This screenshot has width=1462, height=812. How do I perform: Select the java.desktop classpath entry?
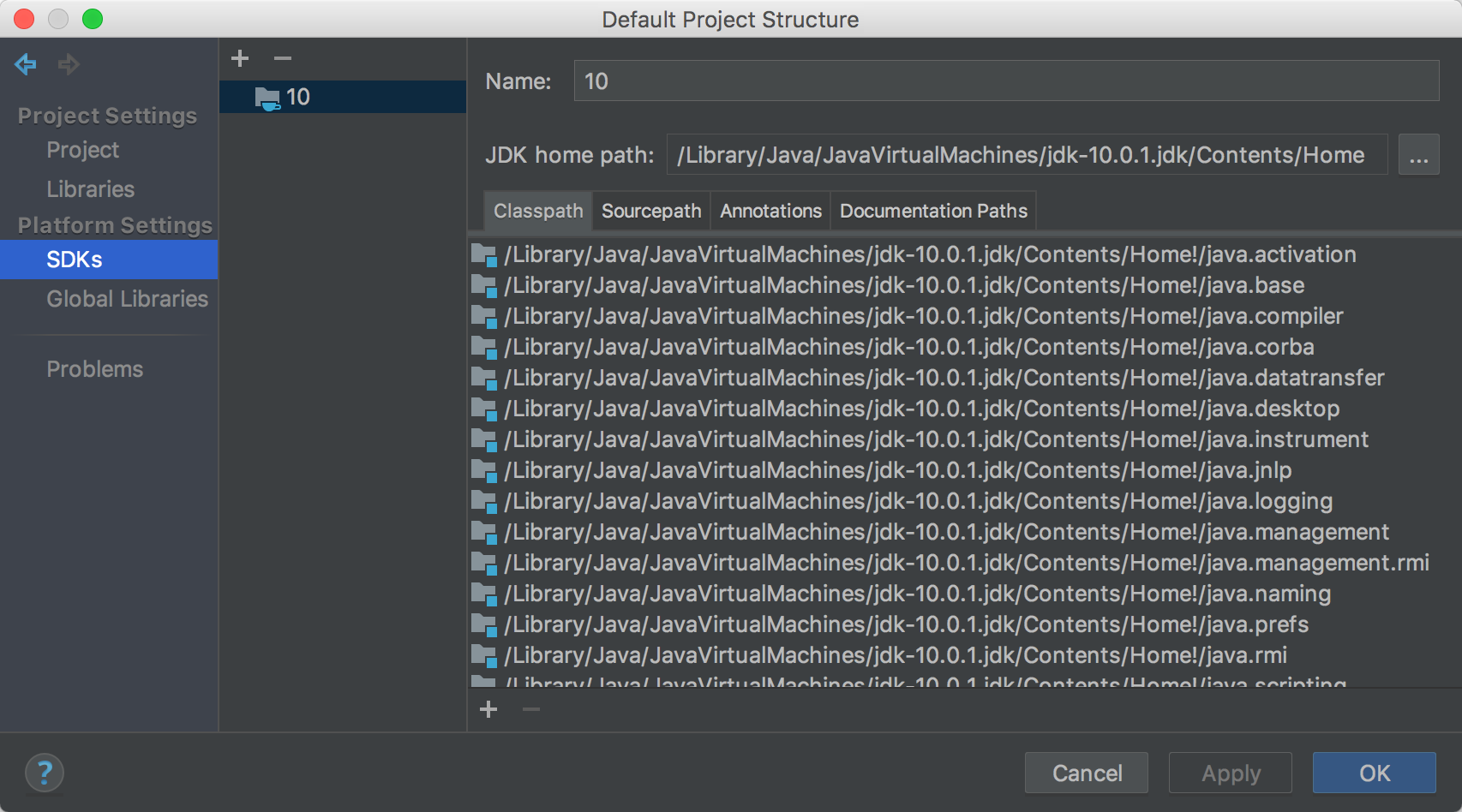pos(921,409)
